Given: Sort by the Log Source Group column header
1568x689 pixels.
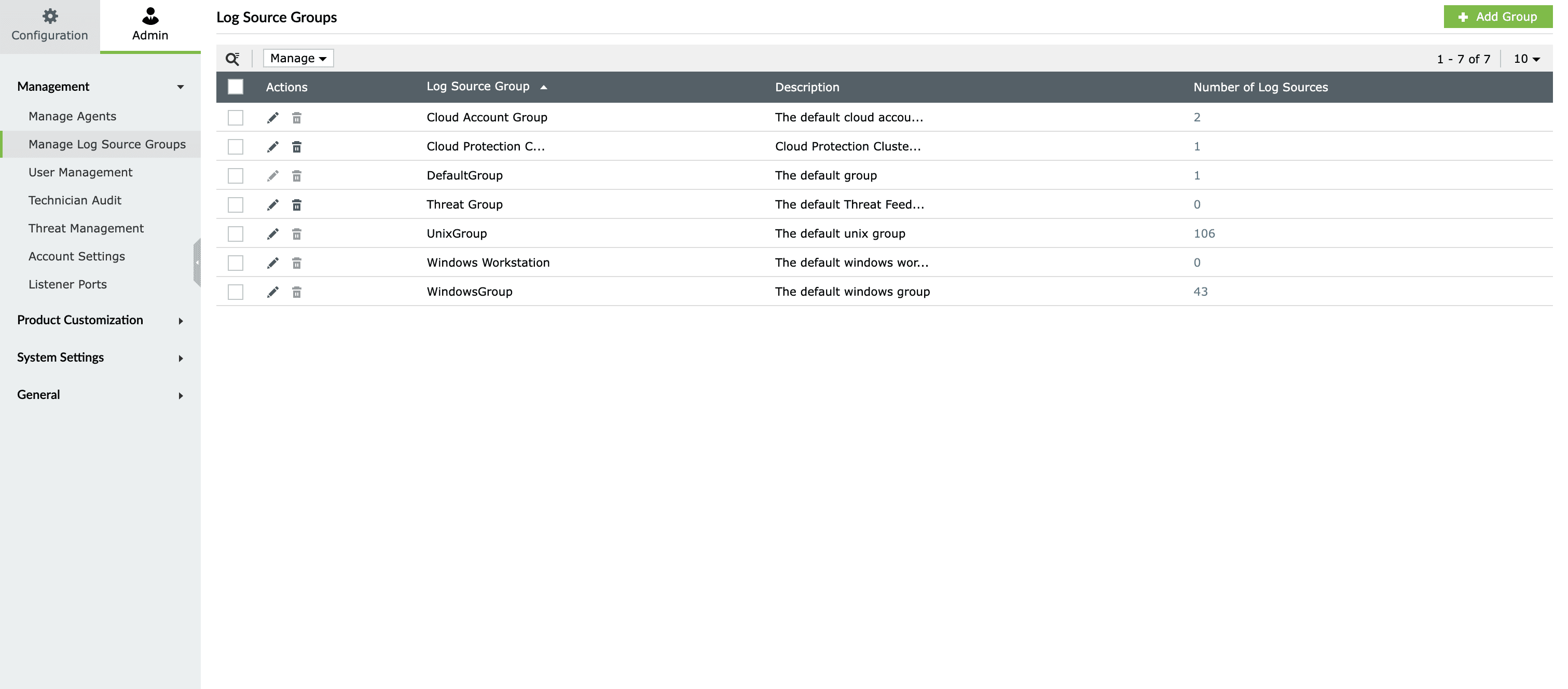Looking at the screenshot, I should (x=478, y=87).
